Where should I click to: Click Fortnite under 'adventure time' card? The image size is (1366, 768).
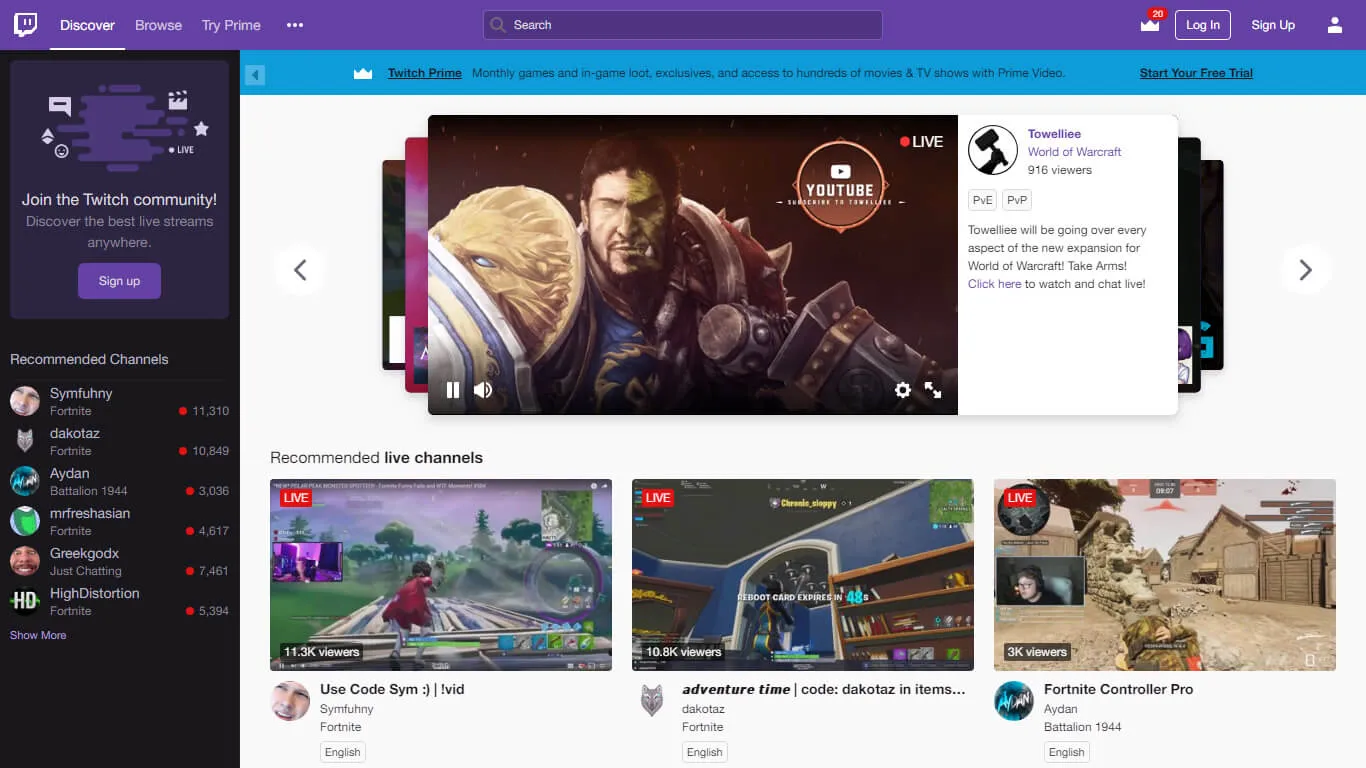click(702, 727)
